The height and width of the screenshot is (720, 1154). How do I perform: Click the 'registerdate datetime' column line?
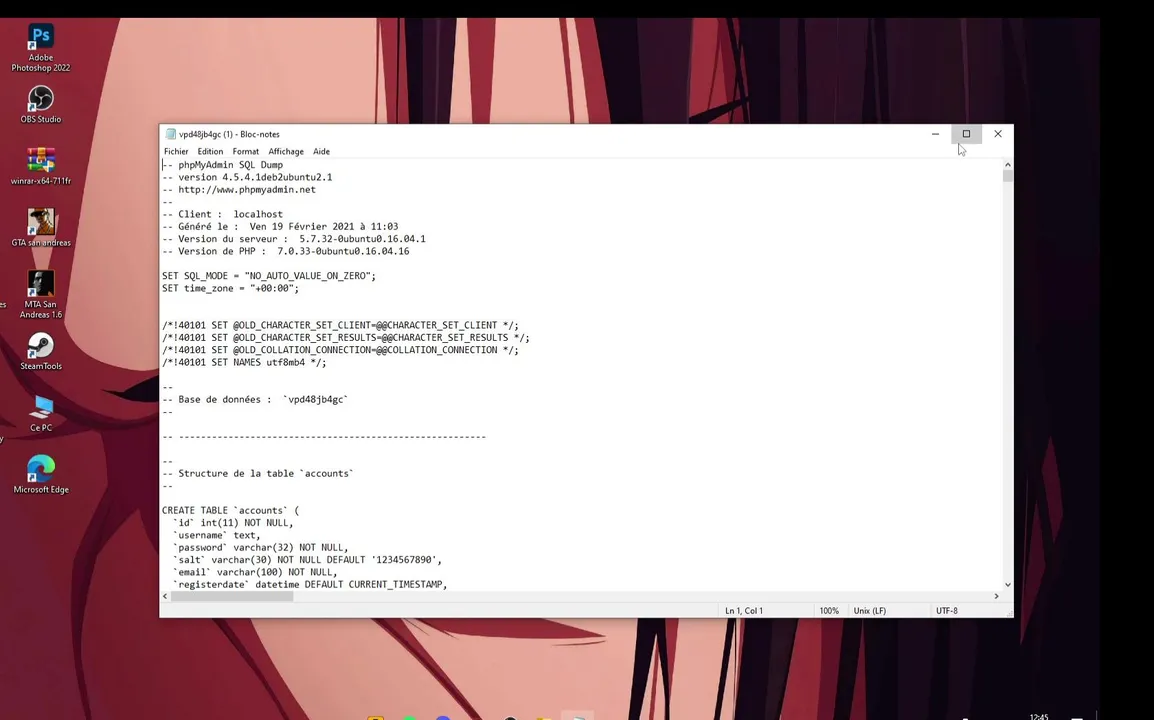point(310,585)
